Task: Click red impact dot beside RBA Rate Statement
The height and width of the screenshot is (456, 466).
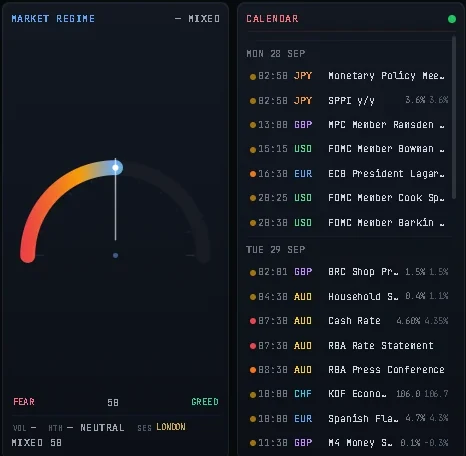Action: coord(253,346)
